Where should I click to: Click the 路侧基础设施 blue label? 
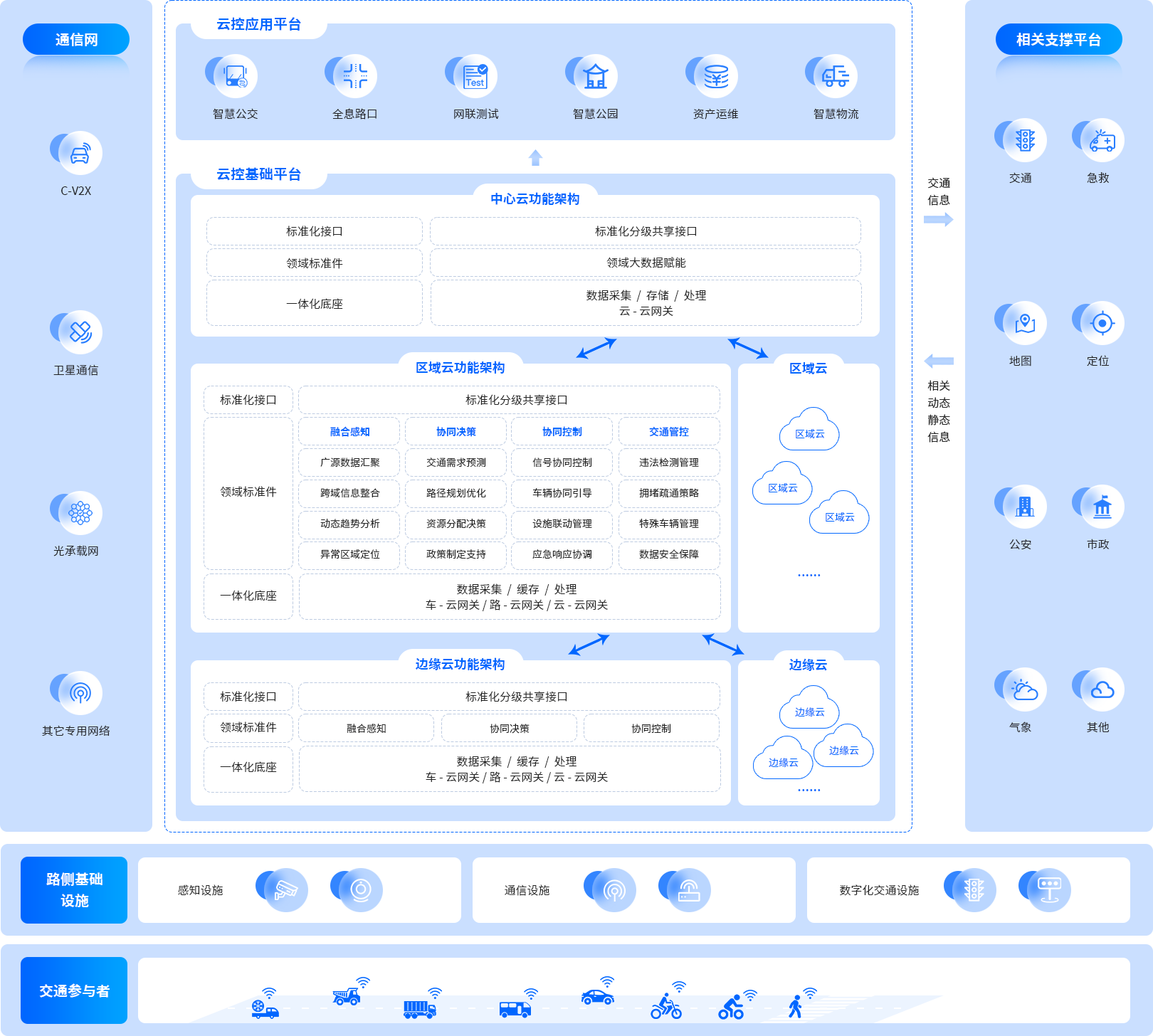[x=74, y=890]
